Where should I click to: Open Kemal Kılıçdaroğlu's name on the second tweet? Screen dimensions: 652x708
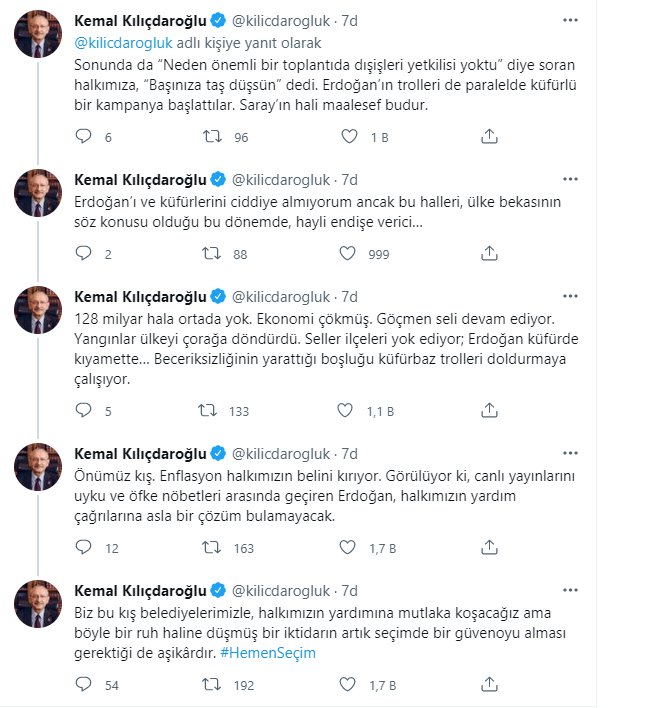[x=140, y=180]
